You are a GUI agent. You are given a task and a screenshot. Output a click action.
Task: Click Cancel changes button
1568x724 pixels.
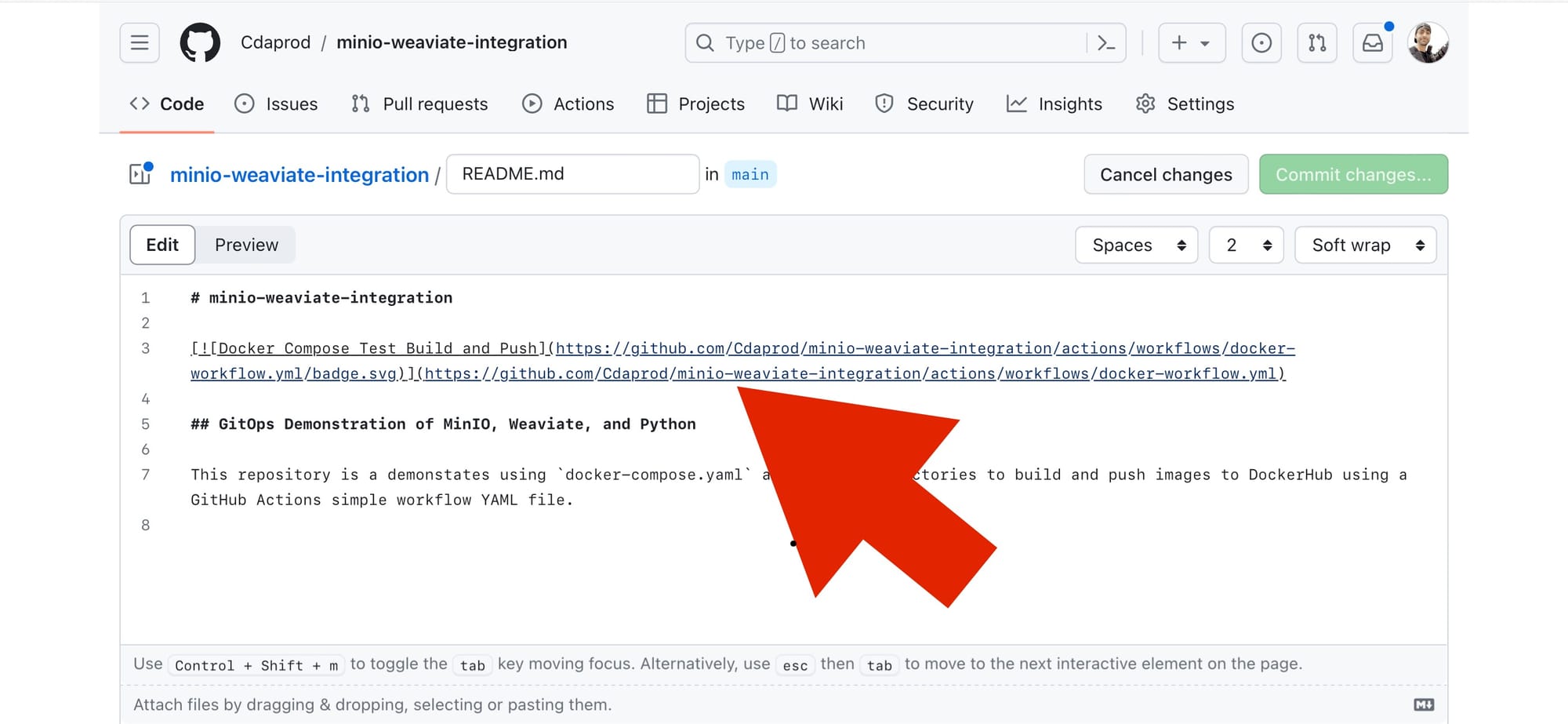point(1165,174)
